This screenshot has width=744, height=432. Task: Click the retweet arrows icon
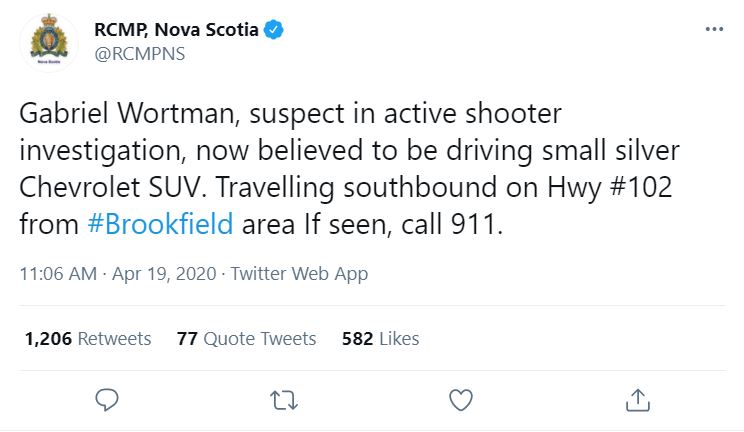click(x=284, y=400)
